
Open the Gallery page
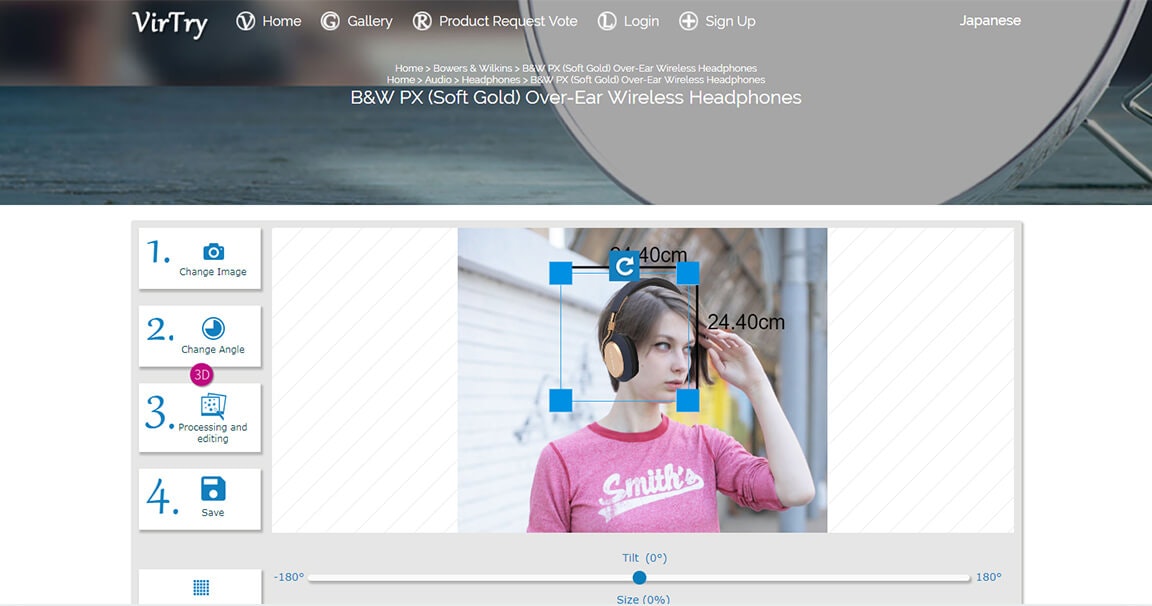click(370, 21)
